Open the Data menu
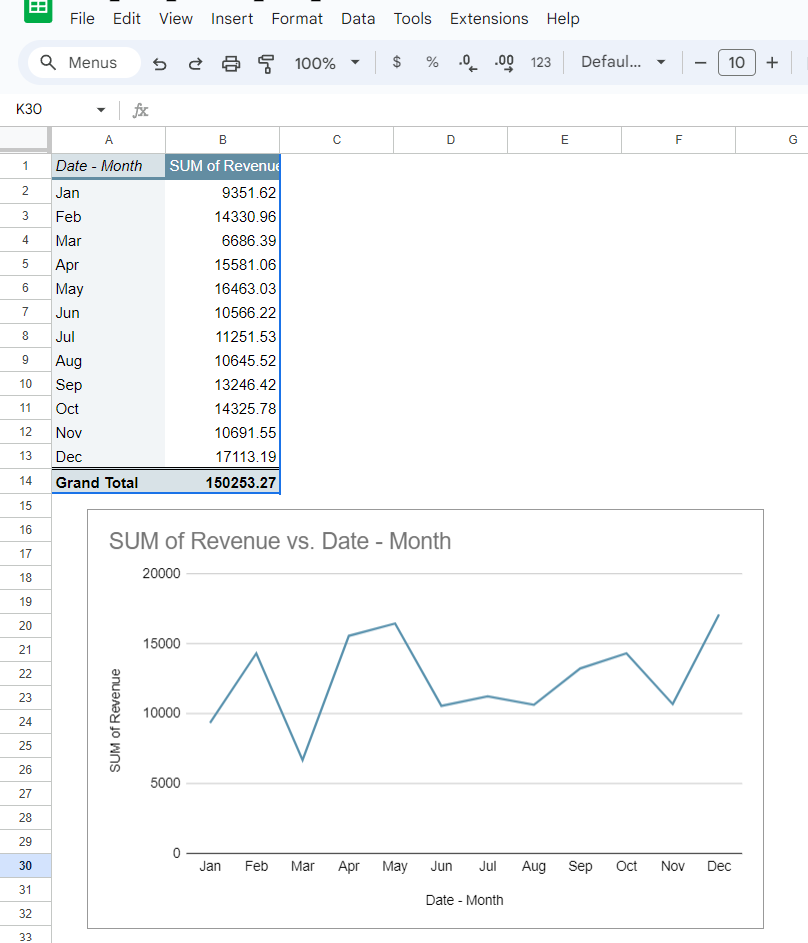This screenshot has height=943, width=808. [358, 19]
